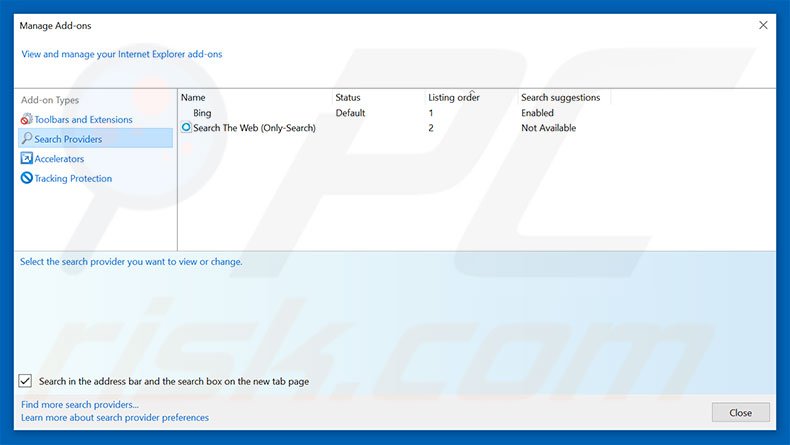Screen dimensions: 790x445
Task: Click the Accelerators arrow icon
Action: 26,158
